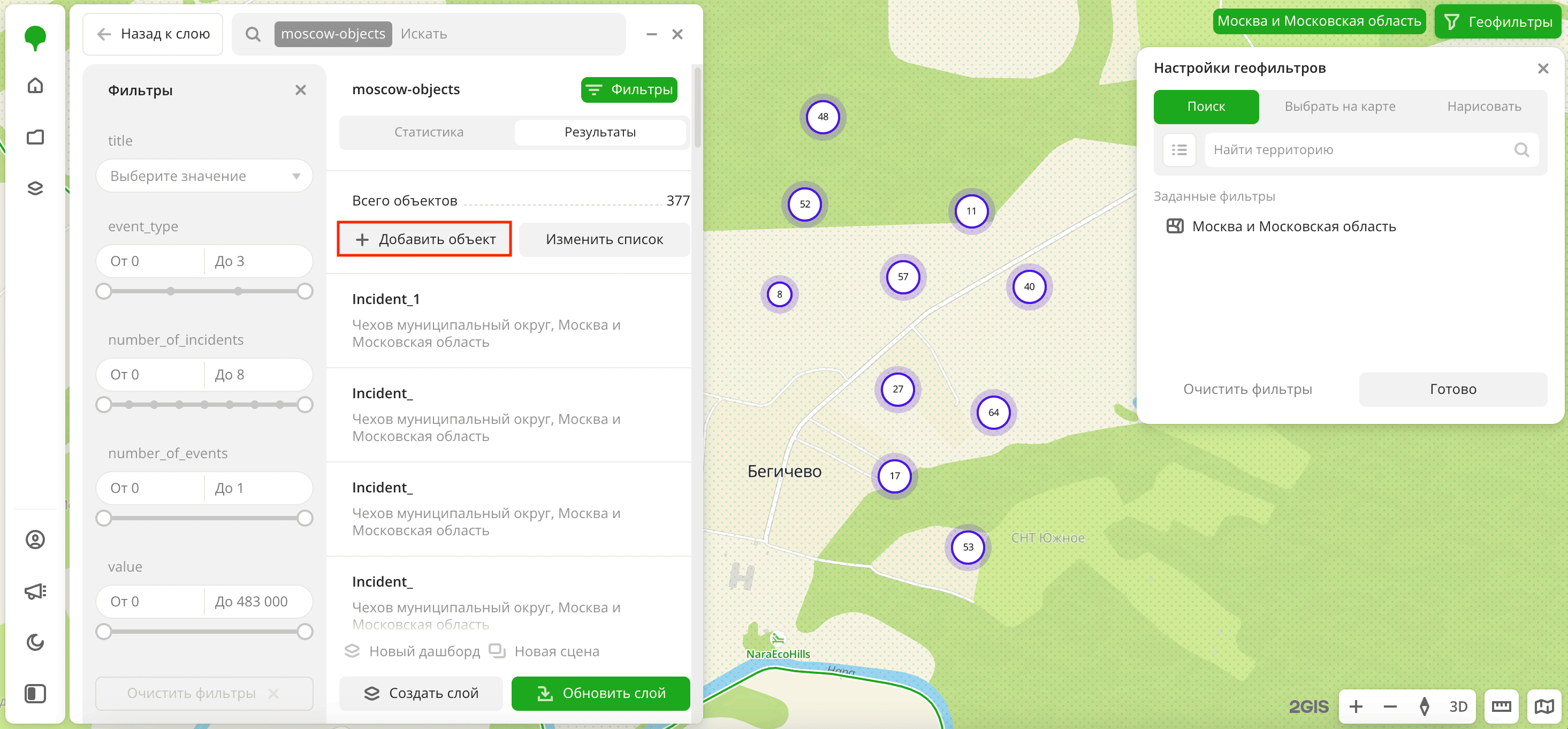1568x729 pixels.
Task: Click Назад к слою back button
Action: click(x=153, y=34)
